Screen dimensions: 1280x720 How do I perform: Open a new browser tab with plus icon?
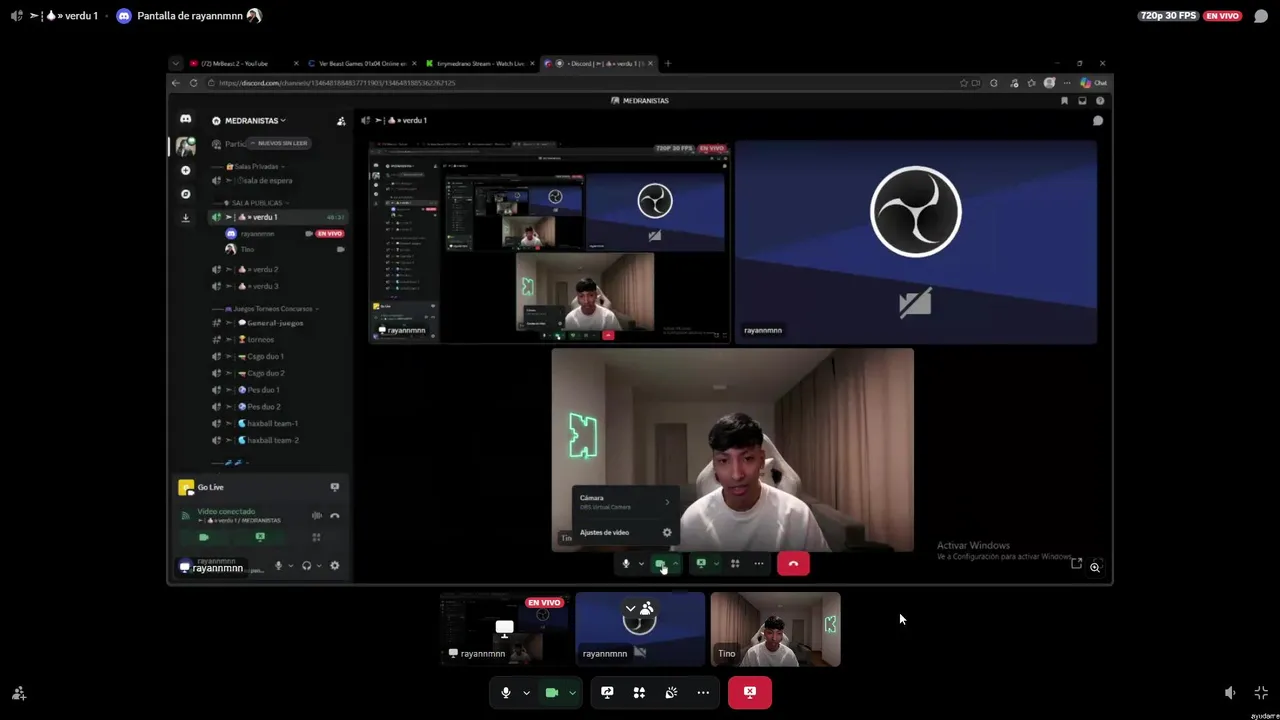[x=668, y=63]
